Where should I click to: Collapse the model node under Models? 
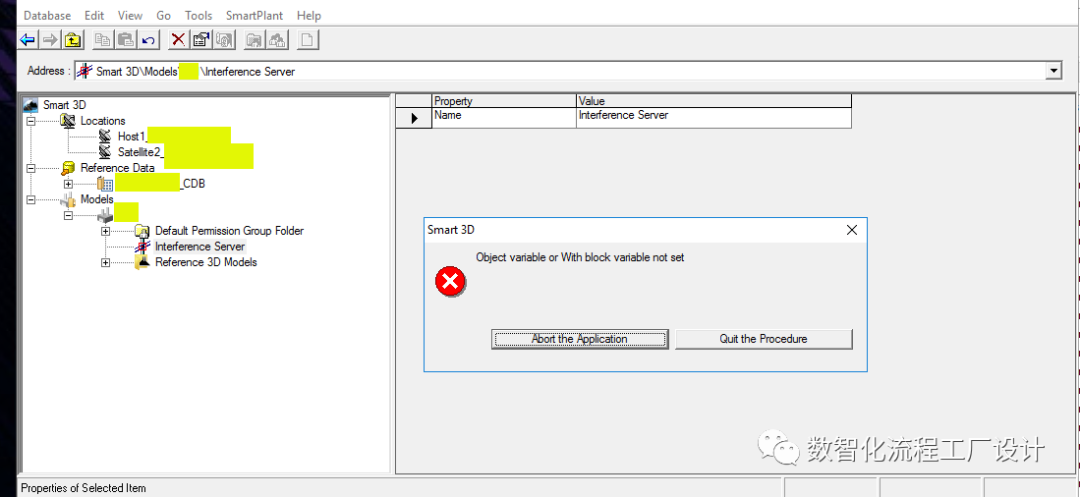68,215
